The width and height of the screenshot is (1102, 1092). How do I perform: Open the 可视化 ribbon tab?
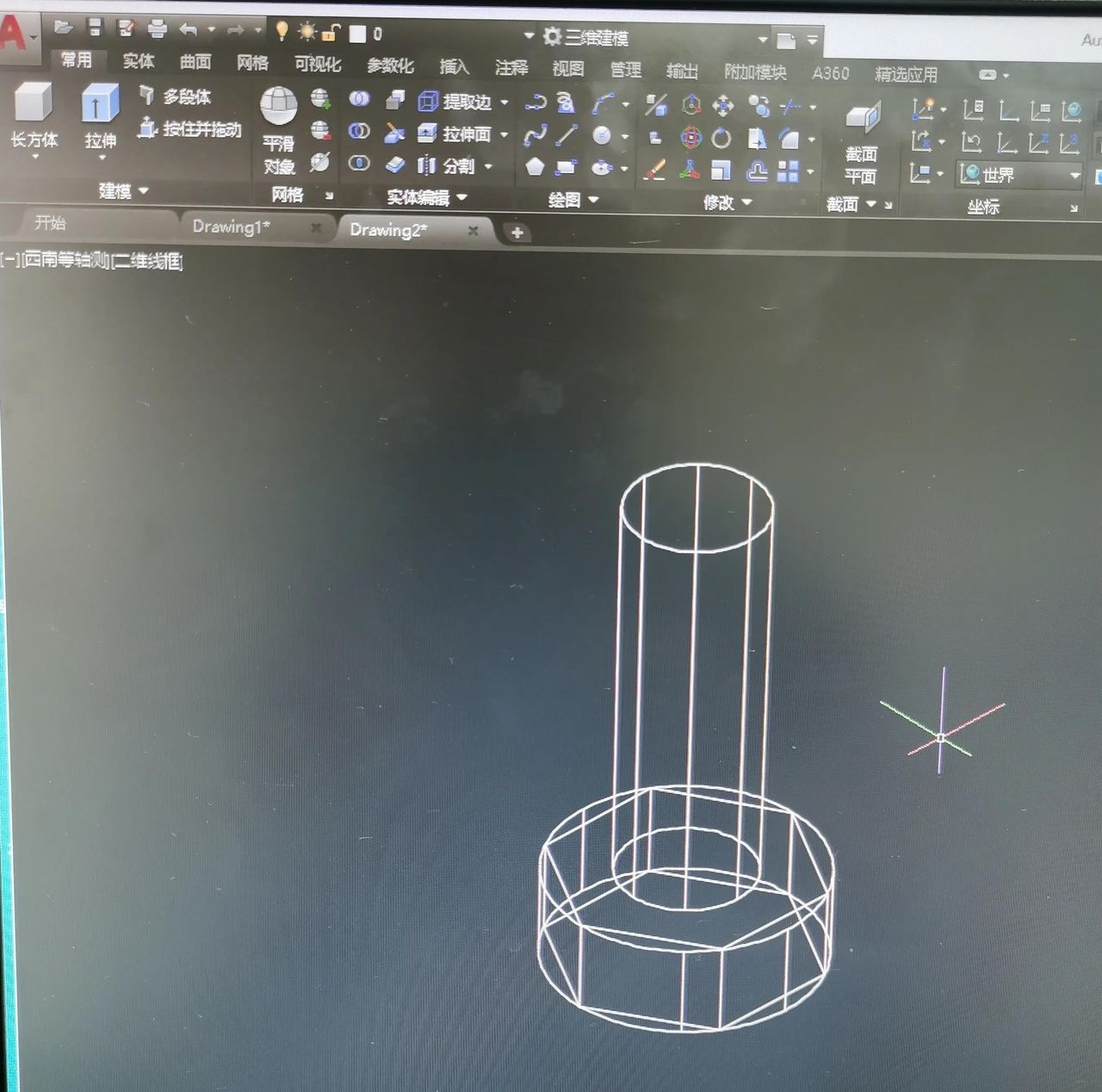(317, 64)
